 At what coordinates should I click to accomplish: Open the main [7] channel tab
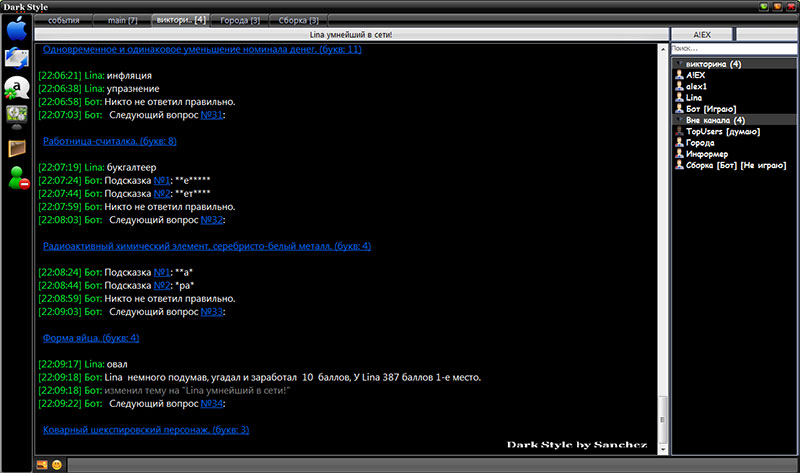coord(122,20)
